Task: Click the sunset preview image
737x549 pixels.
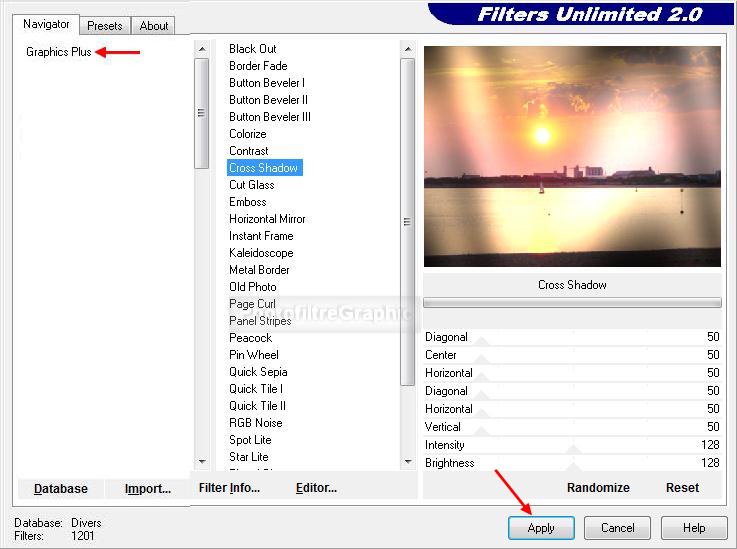Action: pyautogui.click(x=572, y=156)
